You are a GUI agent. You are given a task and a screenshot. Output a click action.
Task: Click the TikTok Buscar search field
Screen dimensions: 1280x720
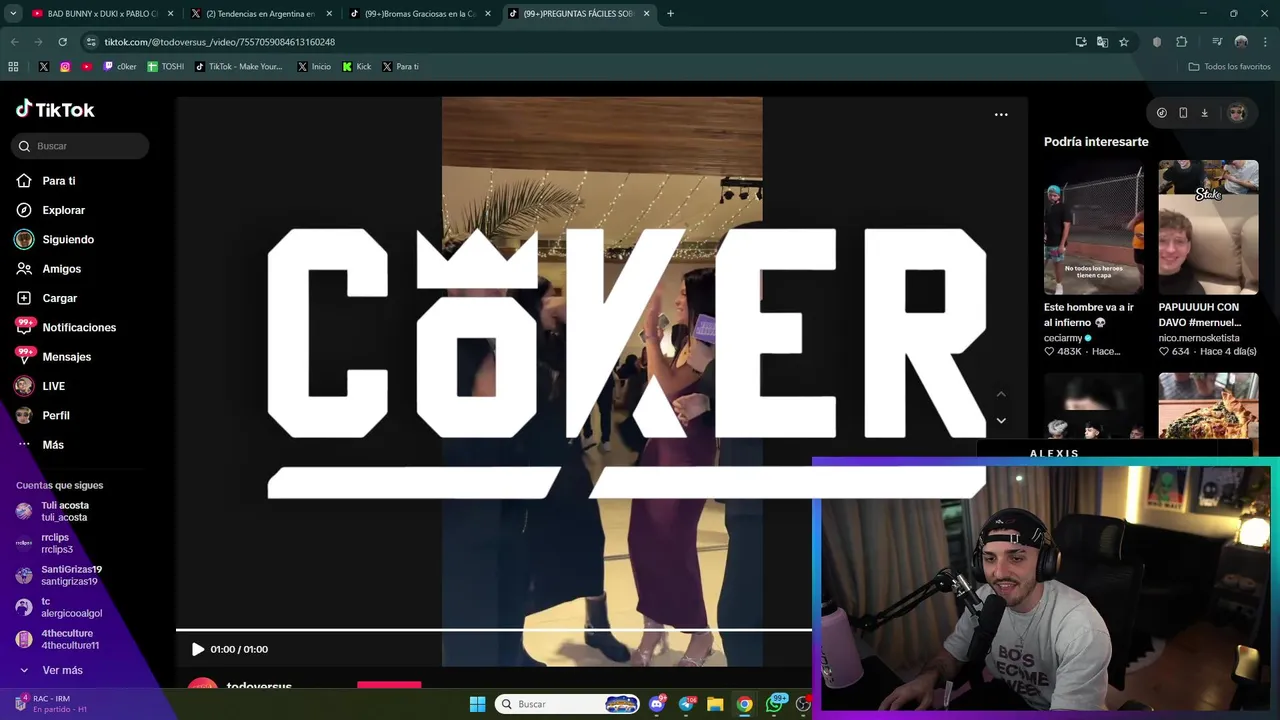pyautogui.click(x=80, y=146)
